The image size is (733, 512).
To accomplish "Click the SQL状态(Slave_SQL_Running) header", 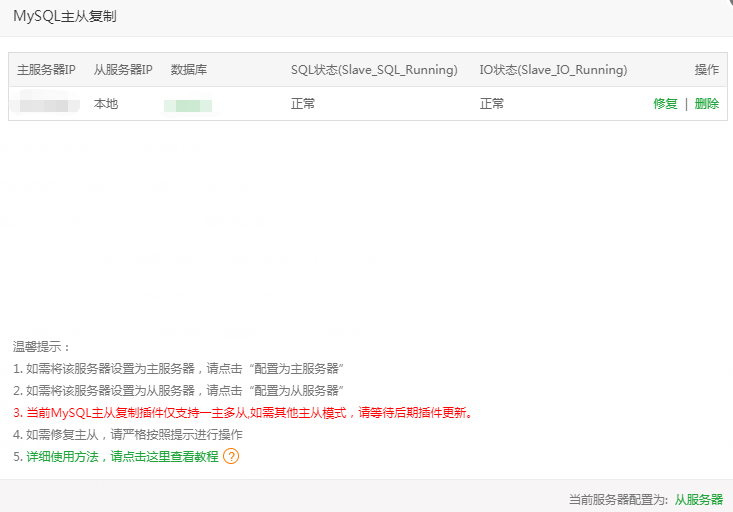I will tap(374, 70).
